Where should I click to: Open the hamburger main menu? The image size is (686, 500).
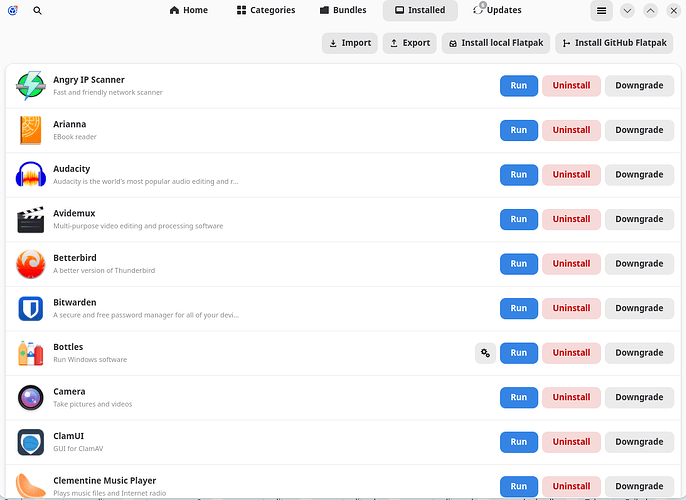pos(602,10)
